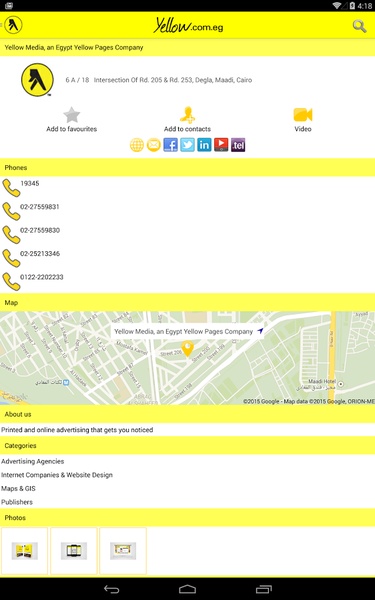
Task: Tap the metro station marker on the map
Action: click(x=66, y=382)
